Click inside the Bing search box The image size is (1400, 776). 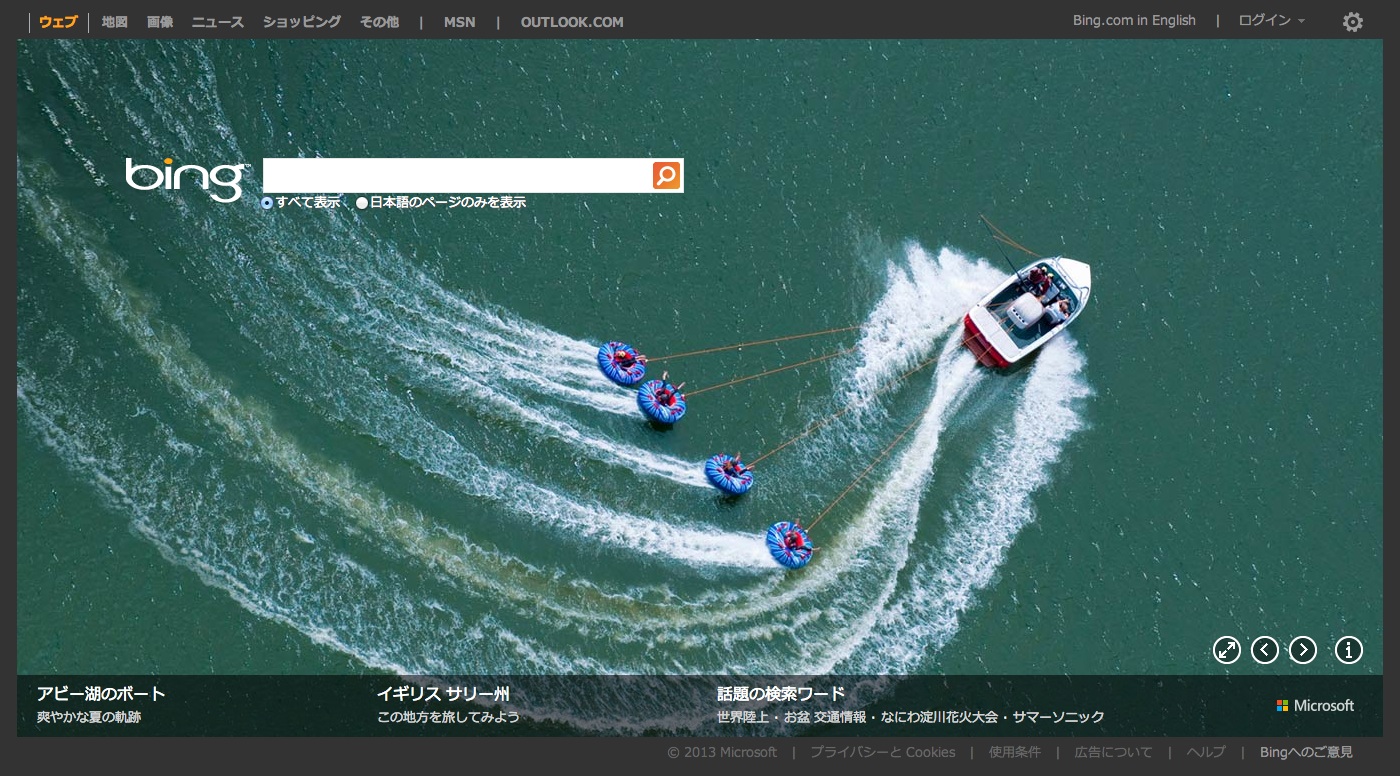pyautogui.click(x=456, y=175)
